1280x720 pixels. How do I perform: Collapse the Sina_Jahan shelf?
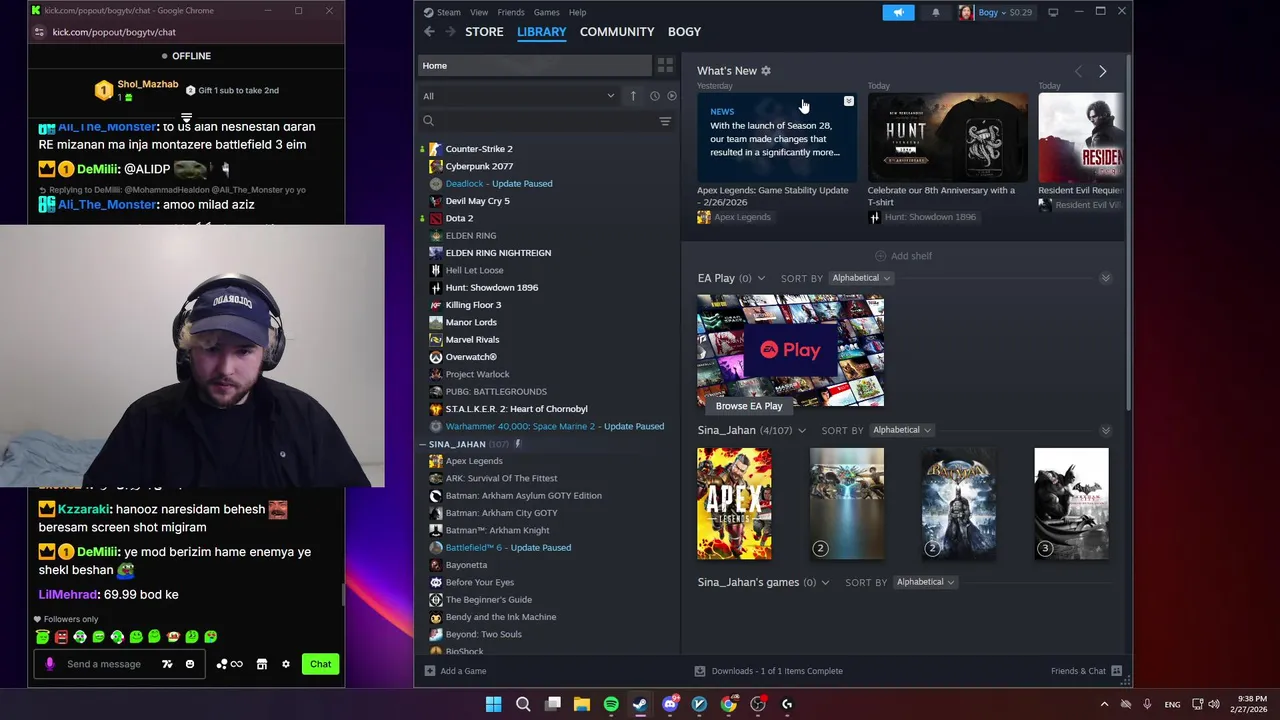pos(1105,430)
